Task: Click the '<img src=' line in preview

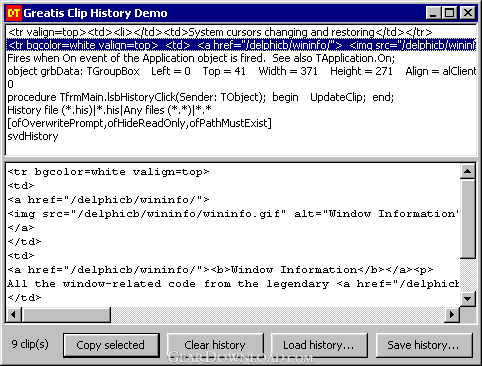Action: pyautogui.click(x=233, y=214)
